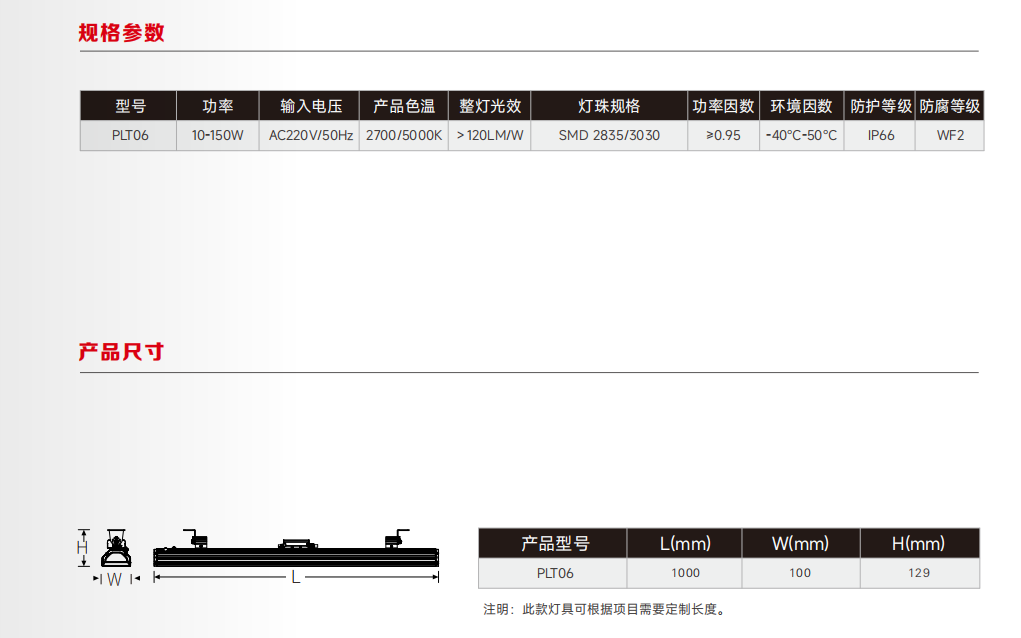Image resolution: width=1021 pixels, height=638 pixels.
Task: Click the 产品型号 header in dimensions table
Action: [x=554, y=543]
